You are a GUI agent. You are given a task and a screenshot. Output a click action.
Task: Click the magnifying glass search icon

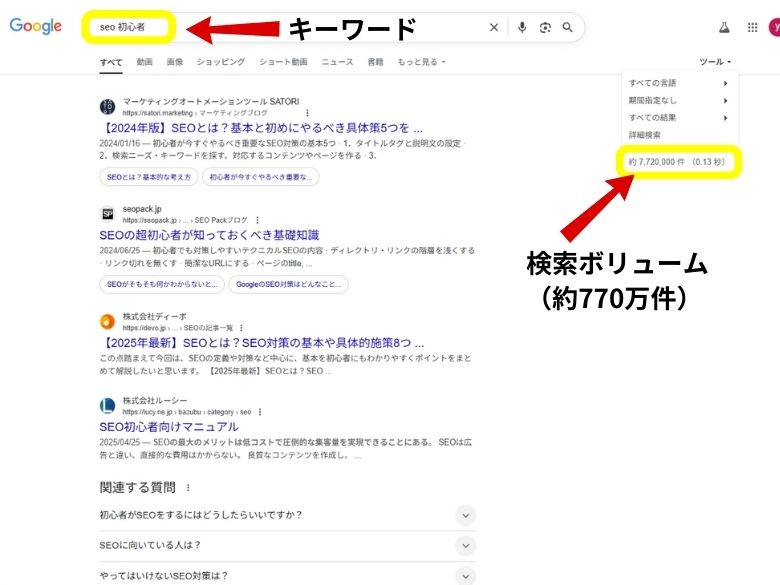pos(568,27)
